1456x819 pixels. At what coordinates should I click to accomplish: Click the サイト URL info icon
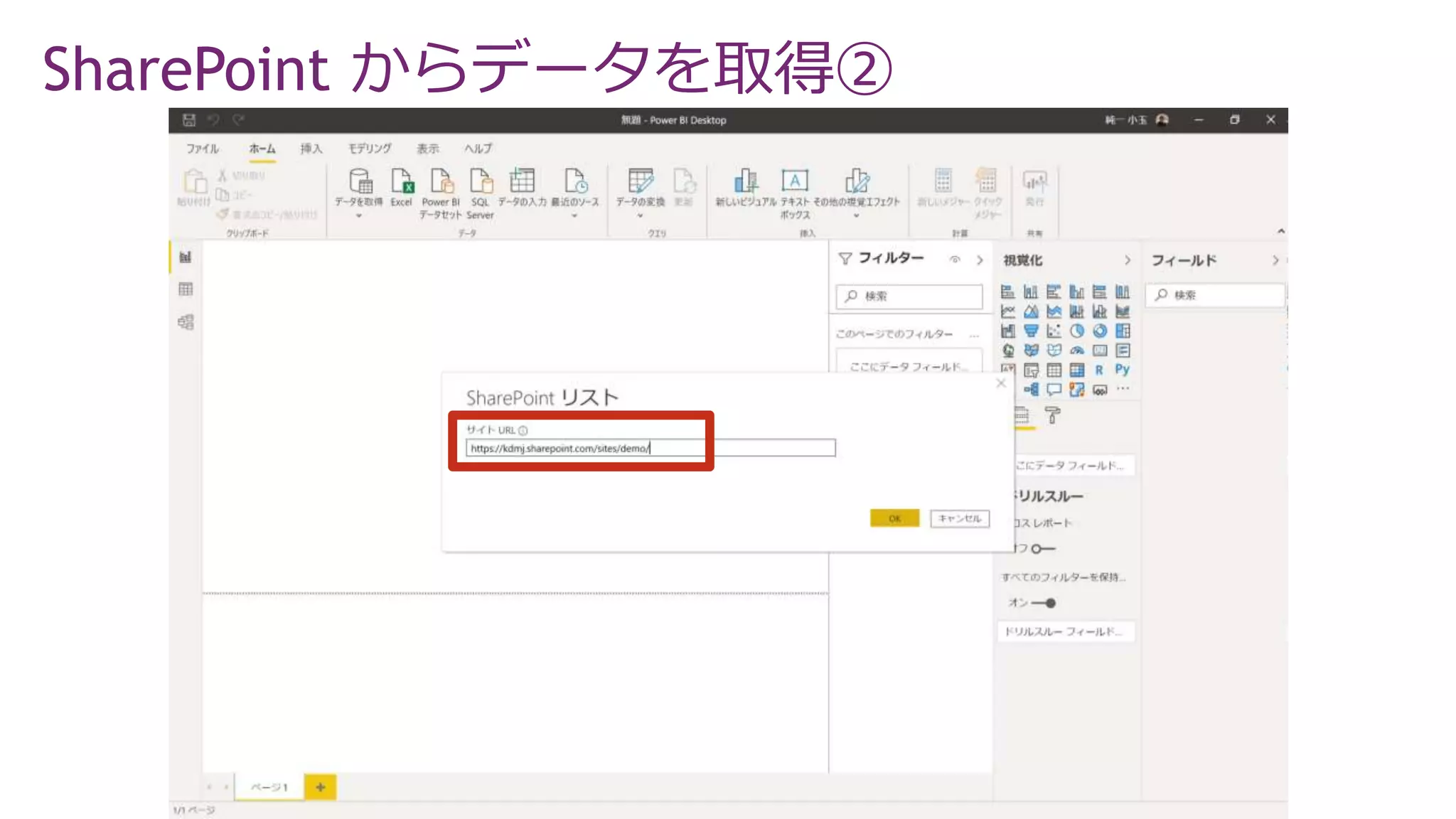523,430
